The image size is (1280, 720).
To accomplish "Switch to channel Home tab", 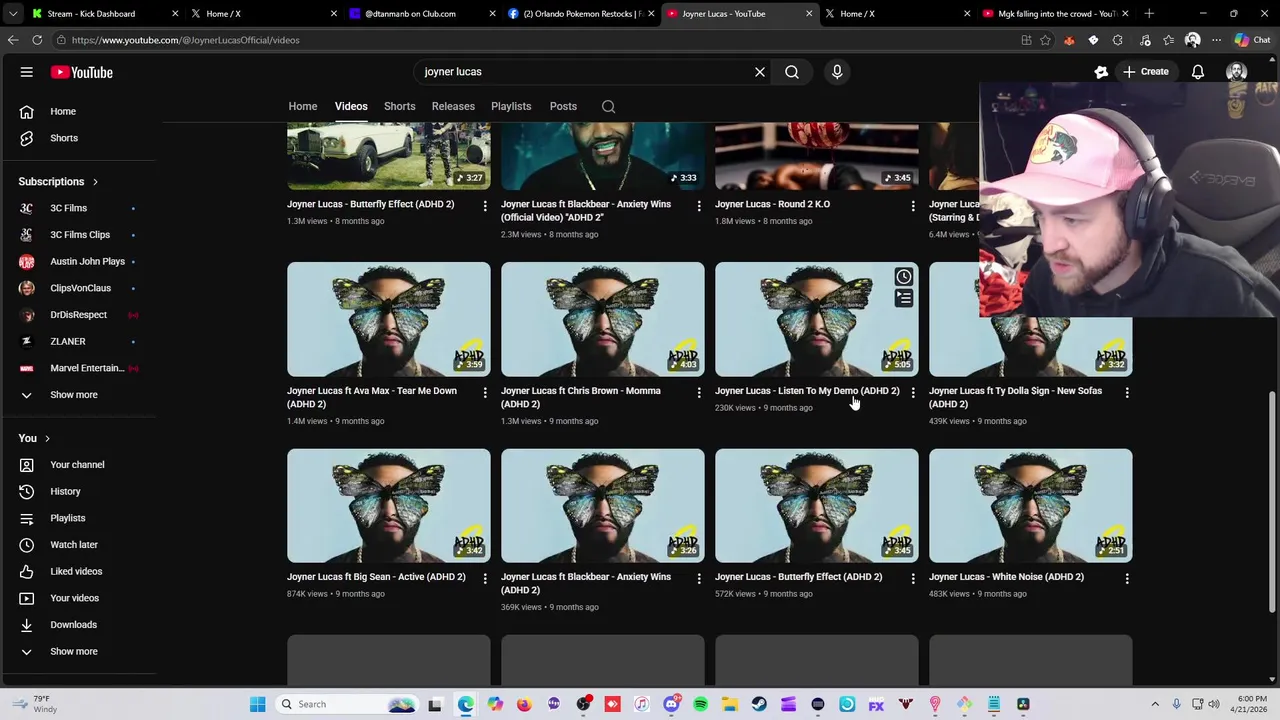I will click(303, 106).
